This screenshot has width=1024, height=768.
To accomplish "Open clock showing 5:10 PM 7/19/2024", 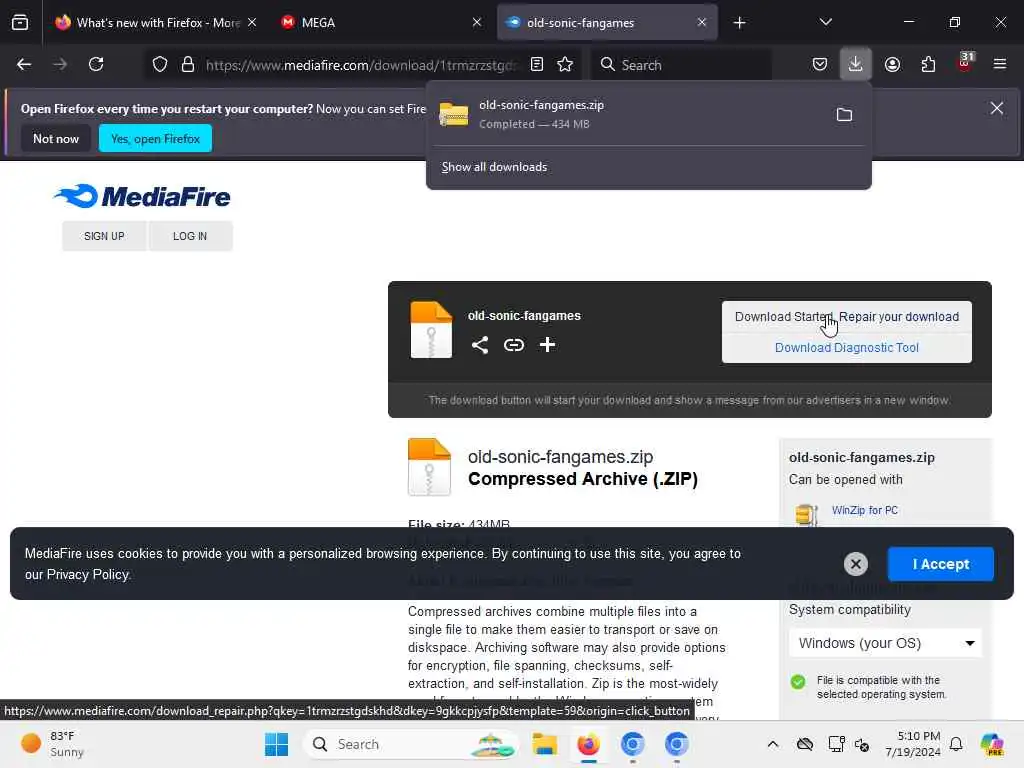I will click(x=912, y=744).
